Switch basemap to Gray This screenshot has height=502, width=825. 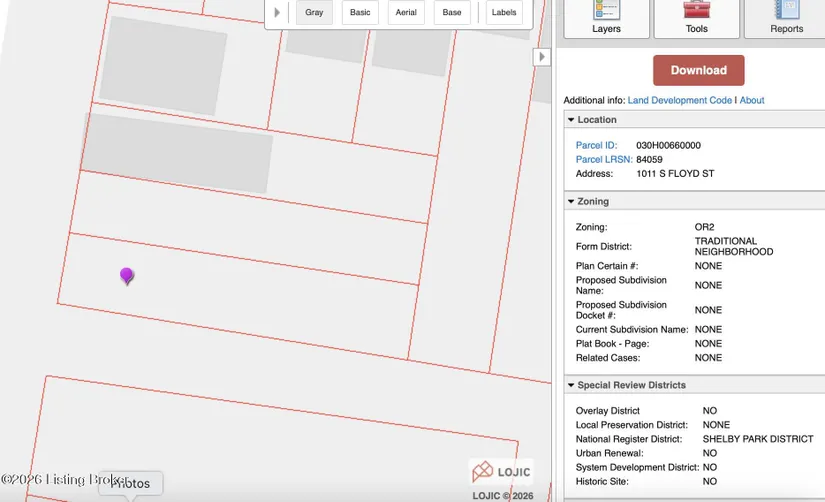pyautogui.click(x=314, y=13)
